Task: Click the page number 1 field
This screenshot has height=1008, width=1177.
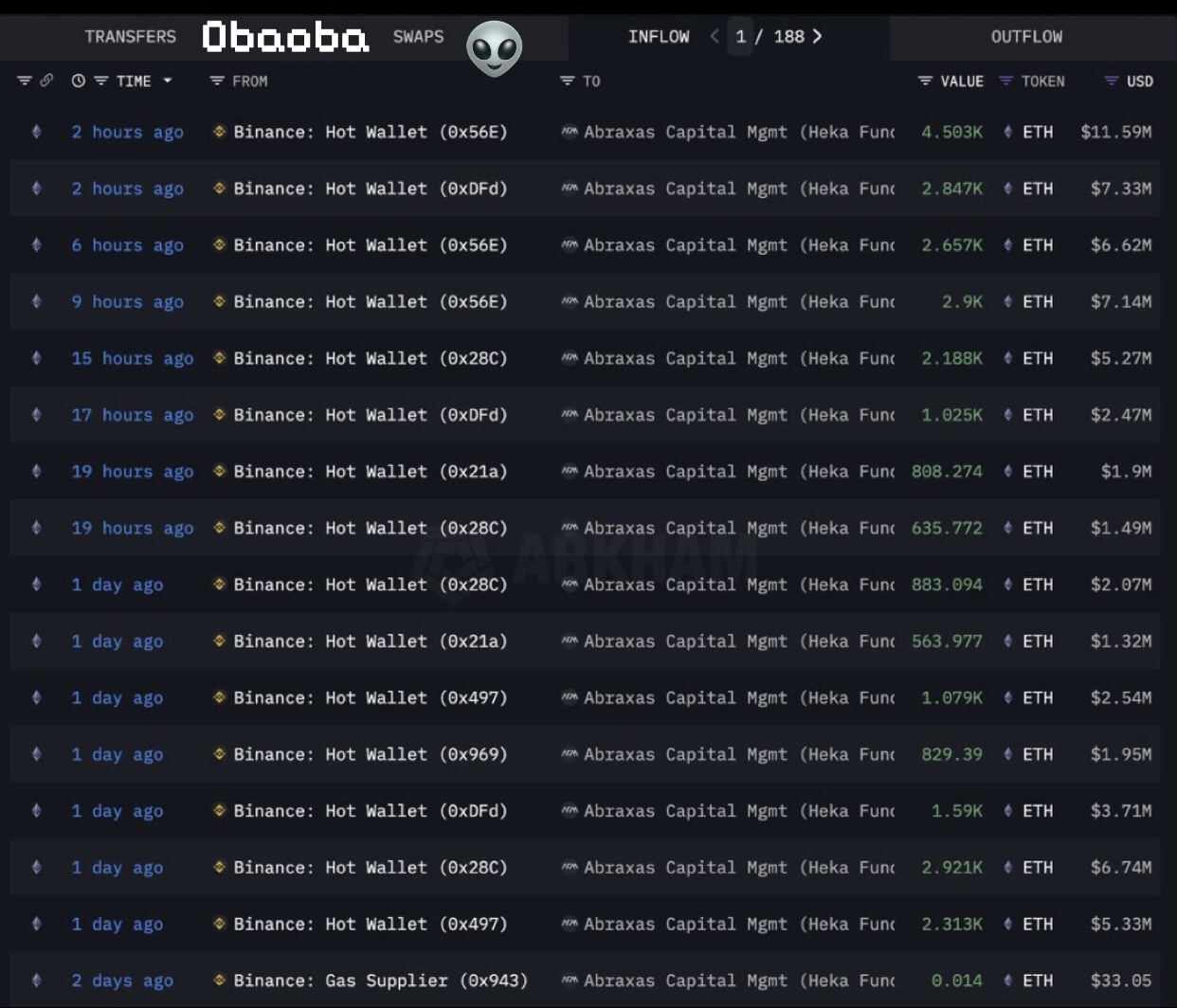Action: [x=740, y=36]
